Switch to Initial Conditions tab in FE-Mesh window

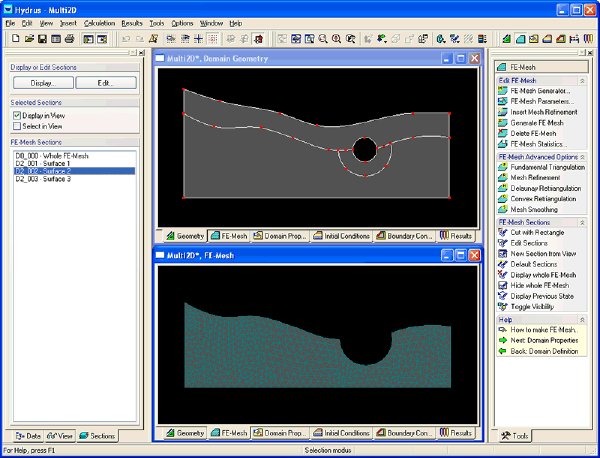tap(342, 433)
